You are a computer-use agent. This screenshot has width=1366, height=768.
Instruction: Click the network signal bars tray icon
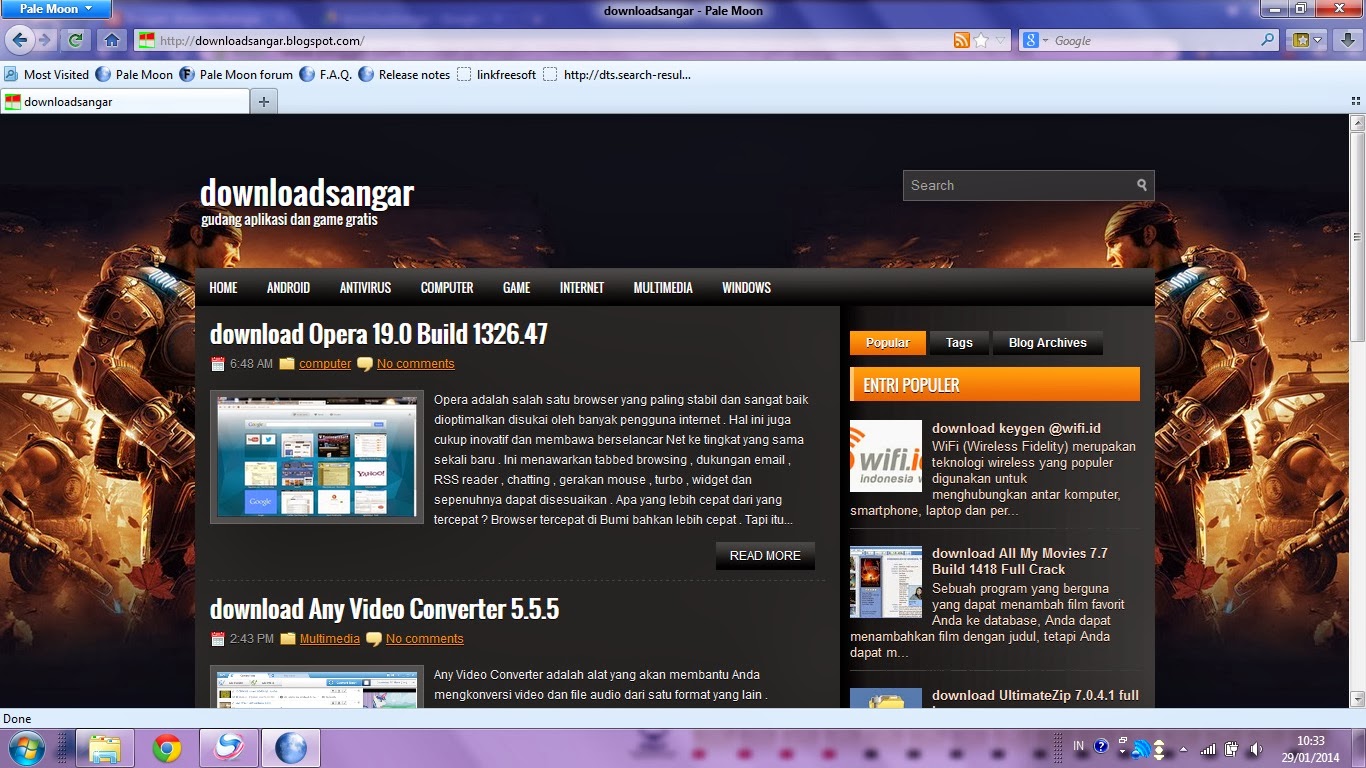[x=1208, y=748]
